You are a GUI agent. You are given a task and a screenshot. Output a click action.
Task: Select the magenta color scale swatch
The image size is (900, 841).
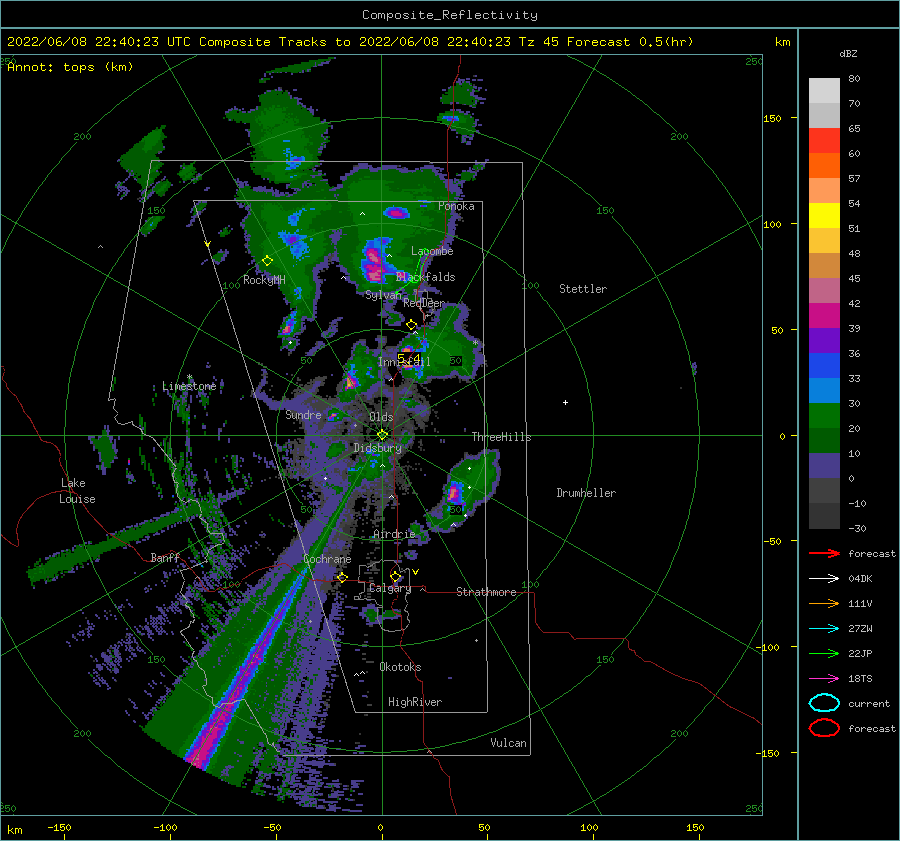[824, 316]
